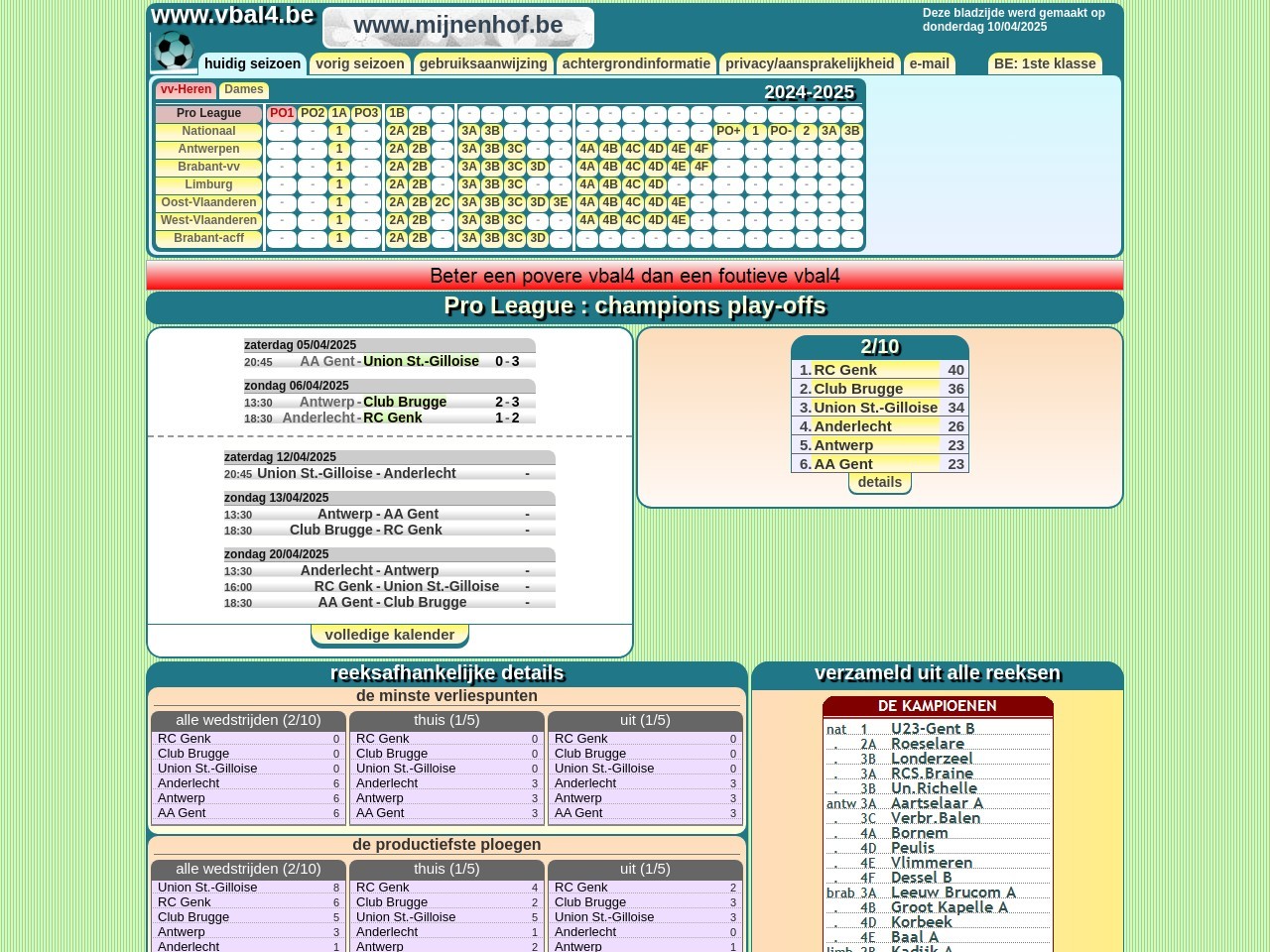Open the www.mijnenhof.be banner
Image resolution: width=1270 pixels, height=952 pixels.
(458, 28)
